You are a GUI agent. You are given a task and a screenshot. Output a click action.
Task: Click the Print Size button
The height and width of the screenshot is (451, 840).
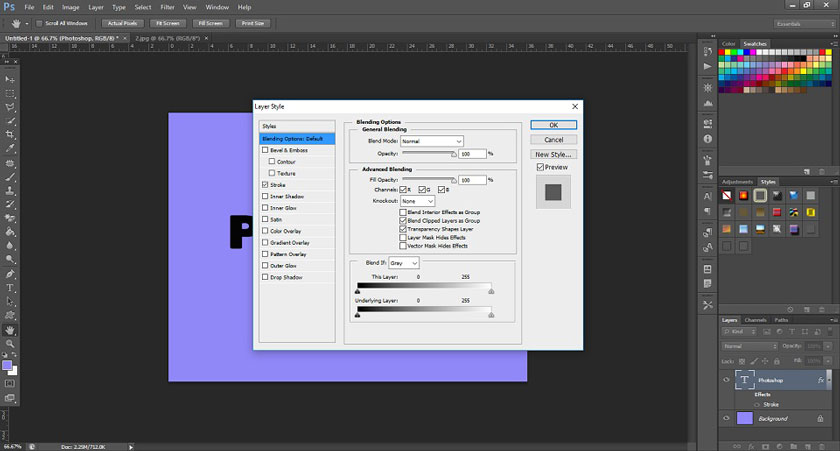click(x=252, y=23)
